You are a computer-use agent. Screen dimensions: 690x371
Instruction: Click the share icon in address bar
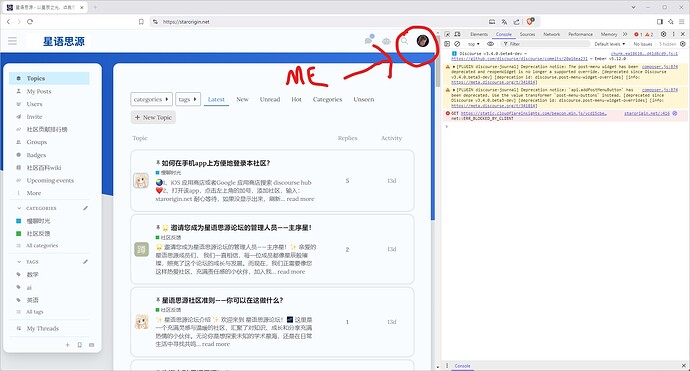click(x=517, y=22)
